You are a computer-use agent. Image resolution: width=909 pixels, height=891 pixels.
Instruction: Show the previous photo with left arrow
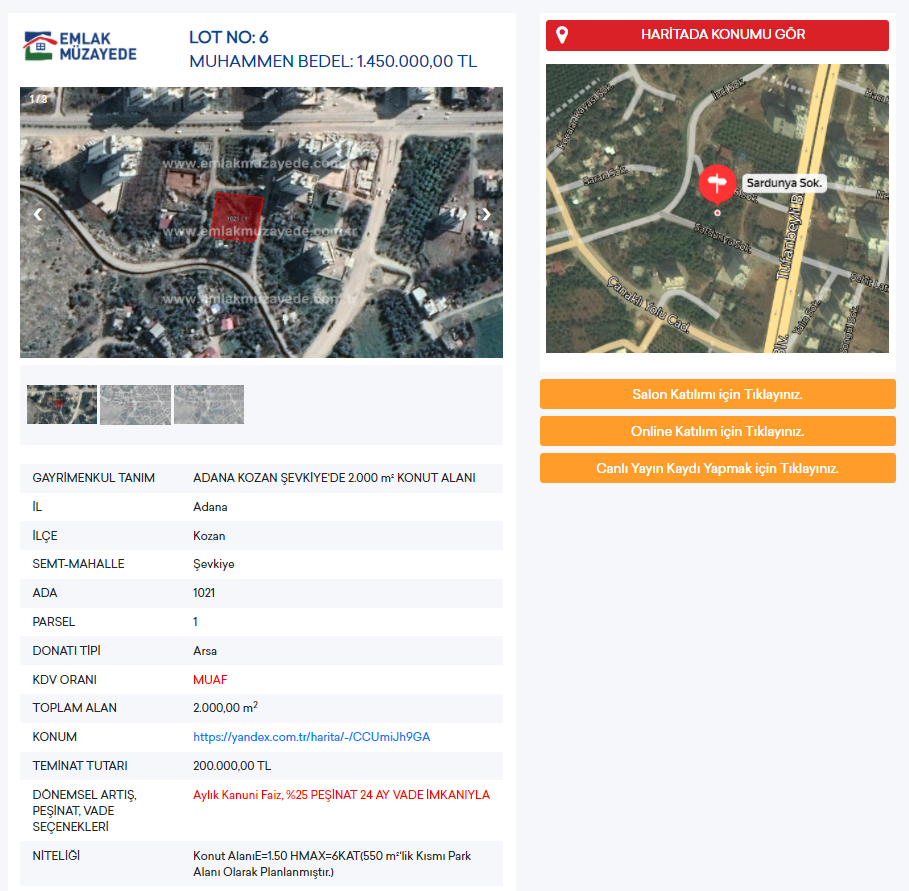[38, 214]
